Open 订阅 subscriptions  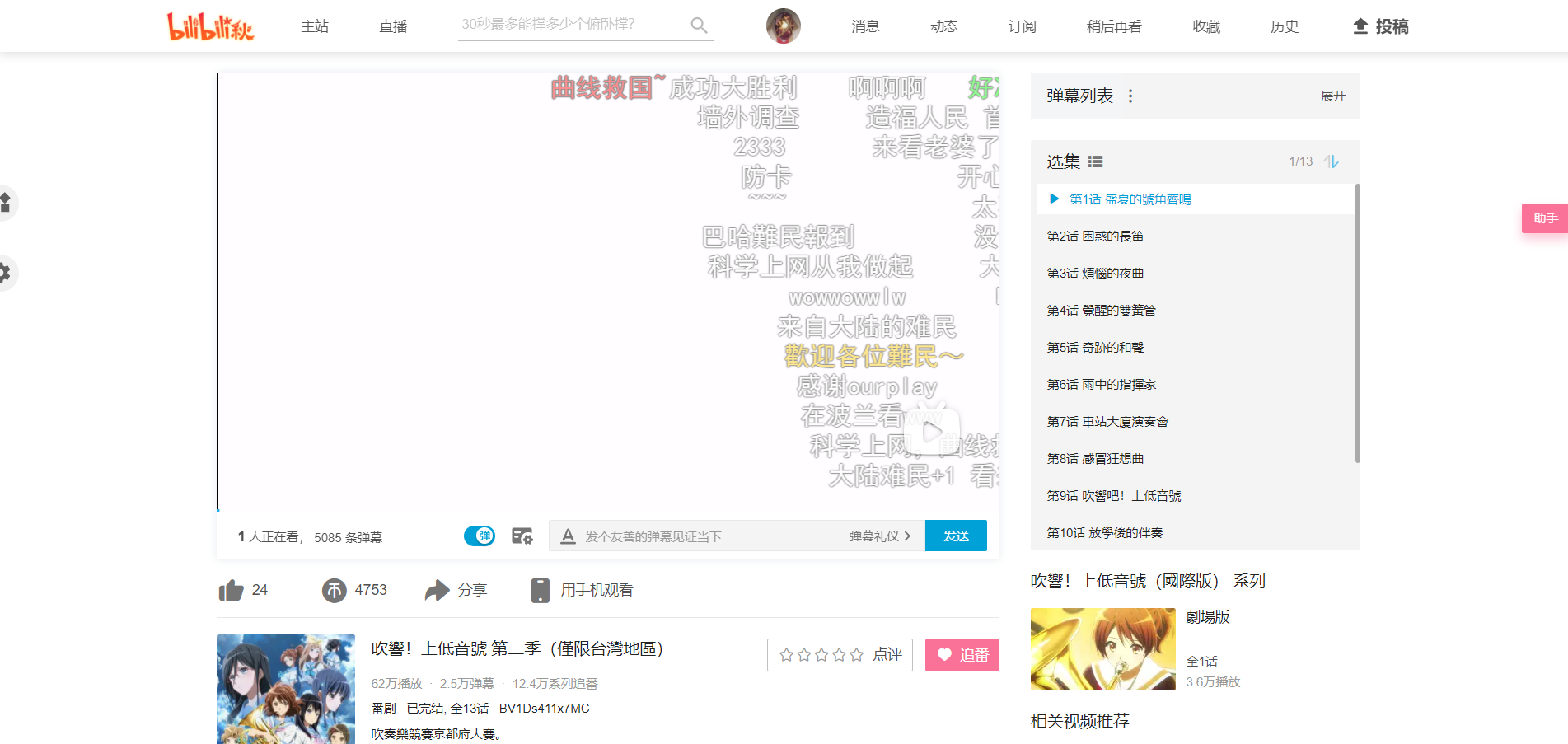1022,26
